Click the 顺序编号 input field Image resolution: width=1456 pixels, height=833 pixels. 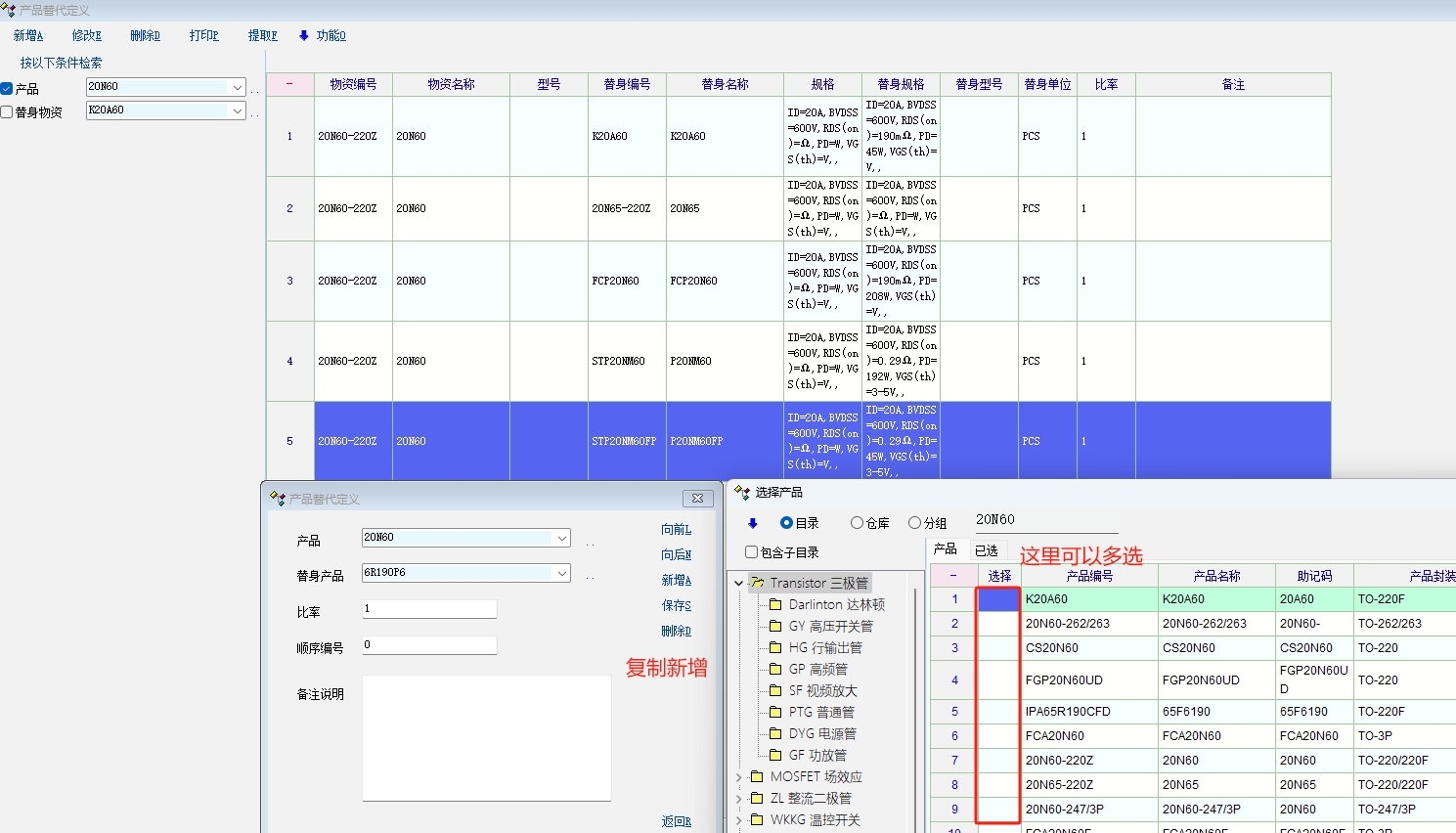coord(429,645)
